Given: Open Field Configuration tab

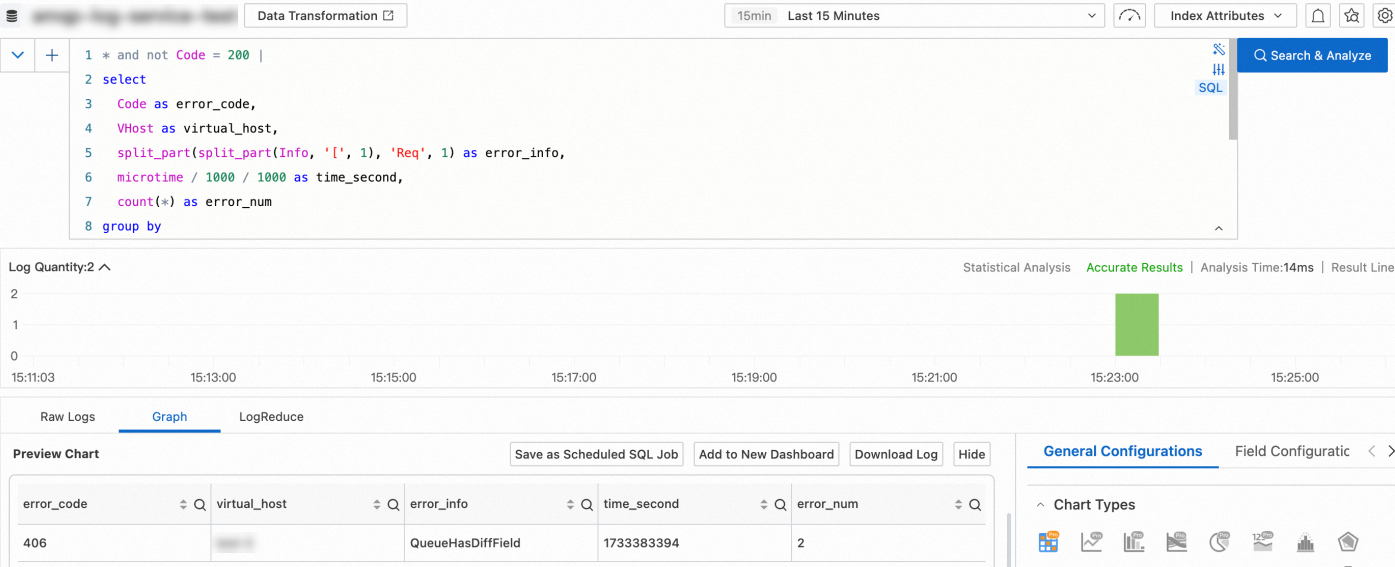Looking at the screenshot, I should point(1292,452).
